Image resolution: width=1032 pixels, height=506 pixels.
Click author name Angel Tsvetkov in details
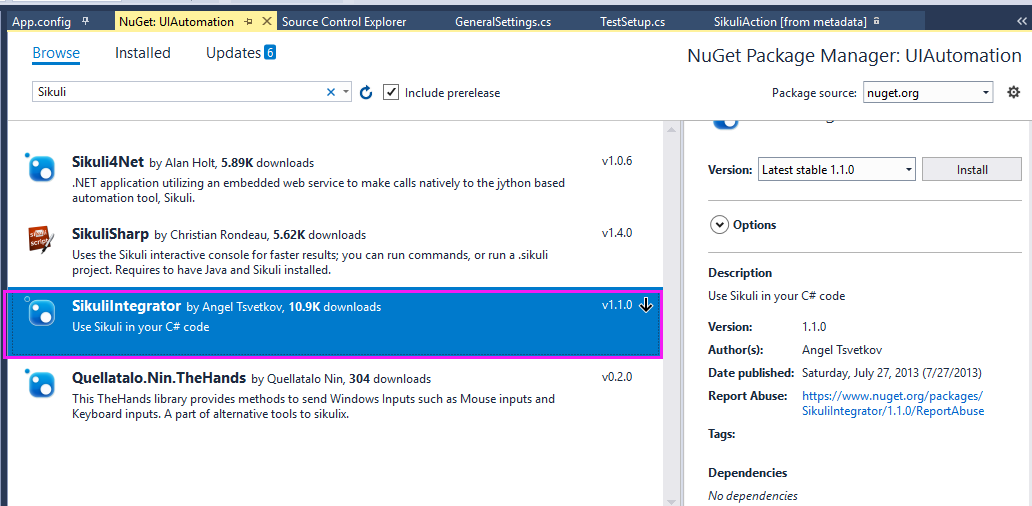pos(842,349)
